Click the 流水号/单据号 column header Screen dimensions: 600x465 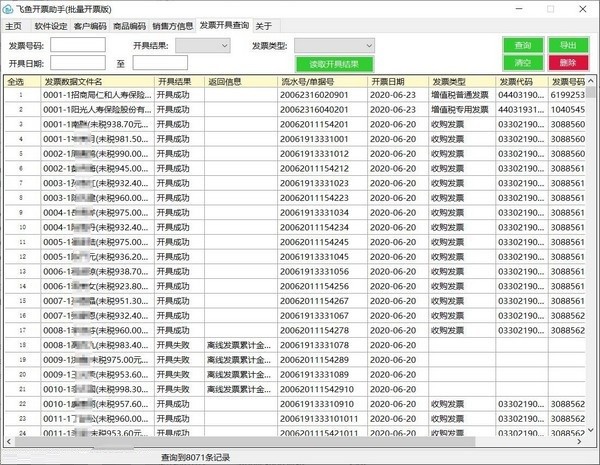tap(322, 82)
